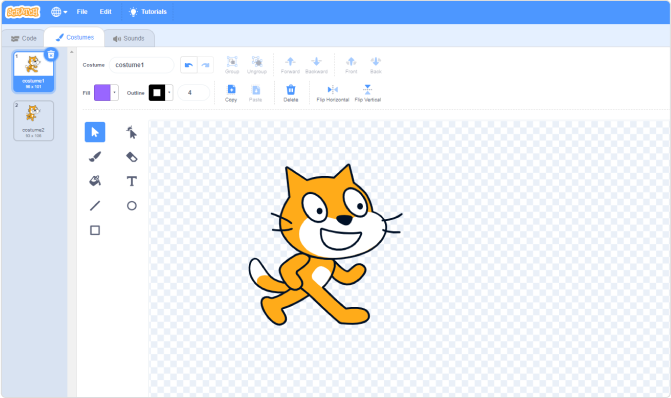
Task: Click the Group icon
Action: click(232, 65)
